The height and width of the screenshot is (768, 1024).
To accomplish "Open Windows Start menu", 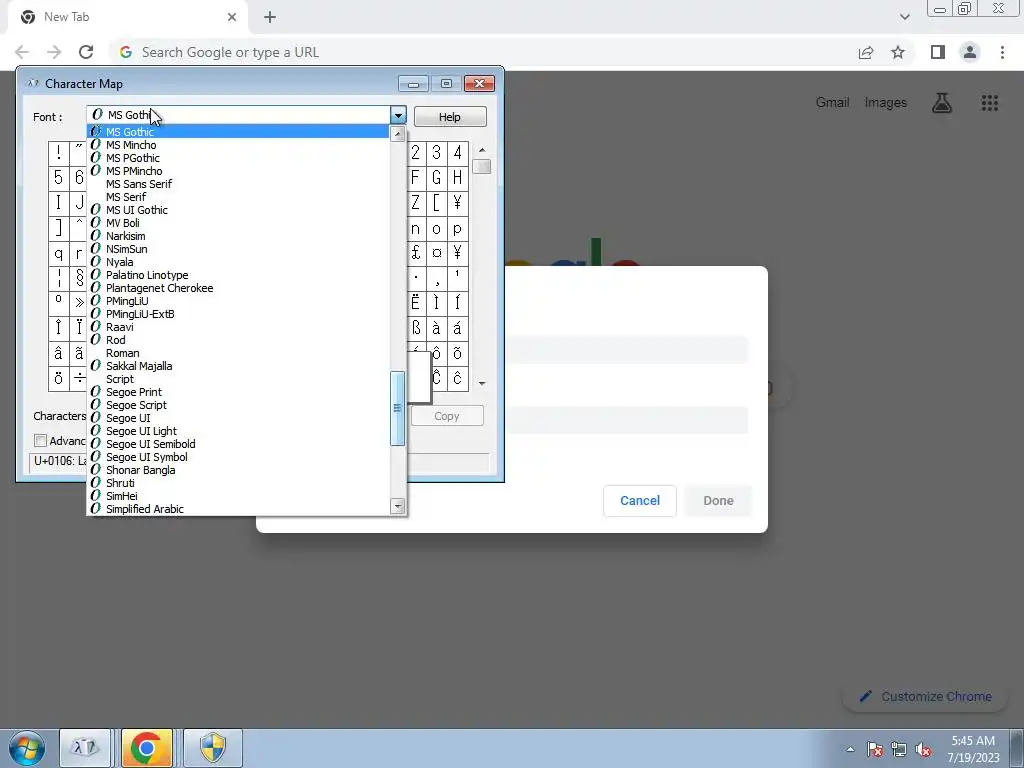I will coord(27,748).
